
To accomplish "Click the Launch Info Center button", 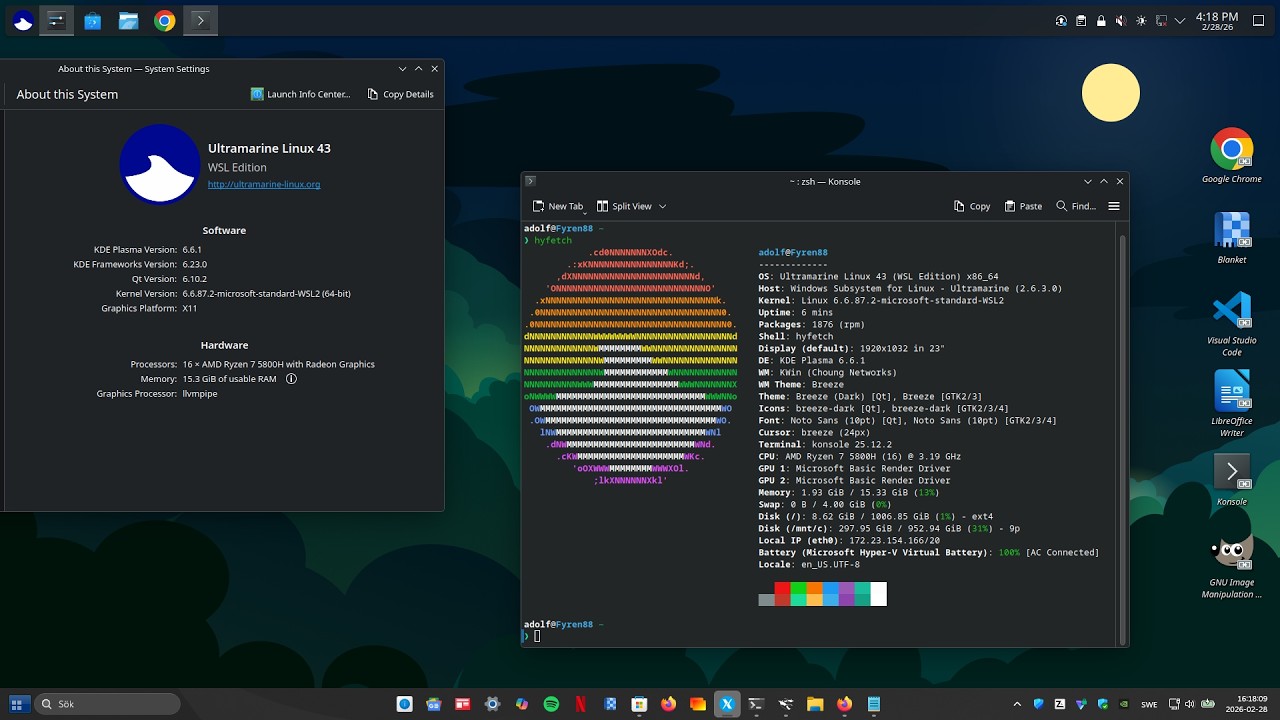I will tap(301, 94).
